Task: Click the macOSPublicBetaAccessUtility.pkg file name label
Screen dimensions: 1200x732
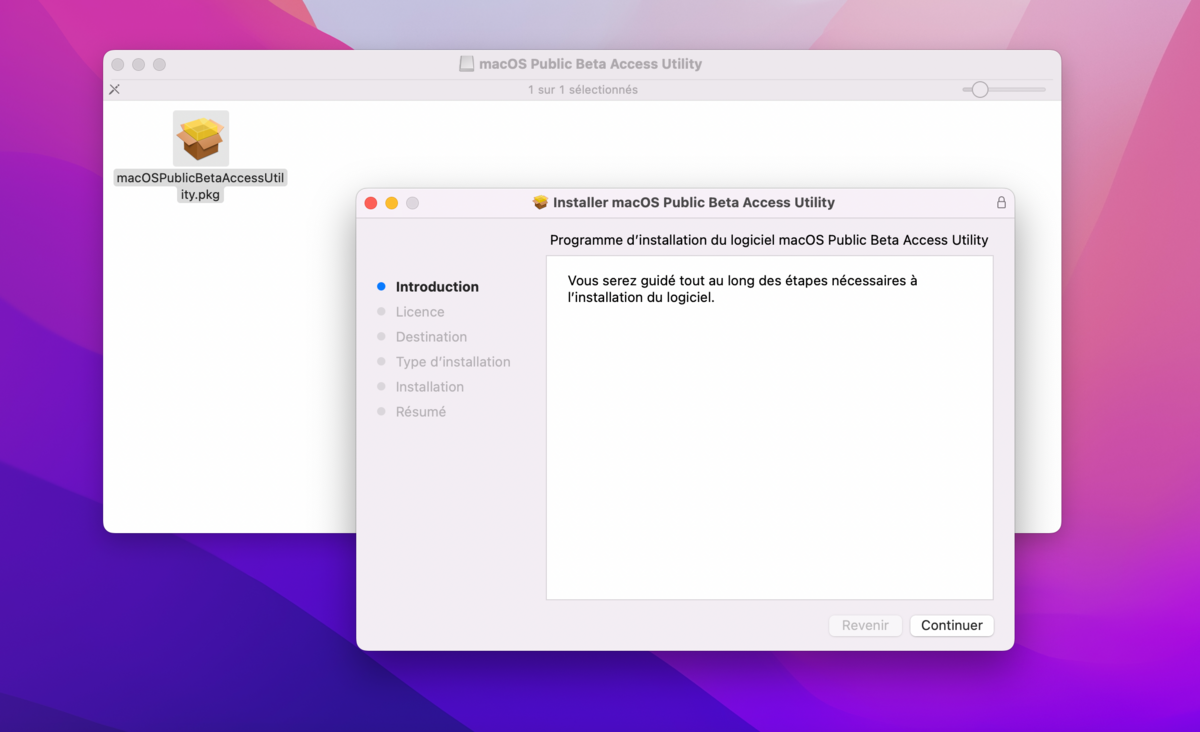Action: [x=201, y=186]
